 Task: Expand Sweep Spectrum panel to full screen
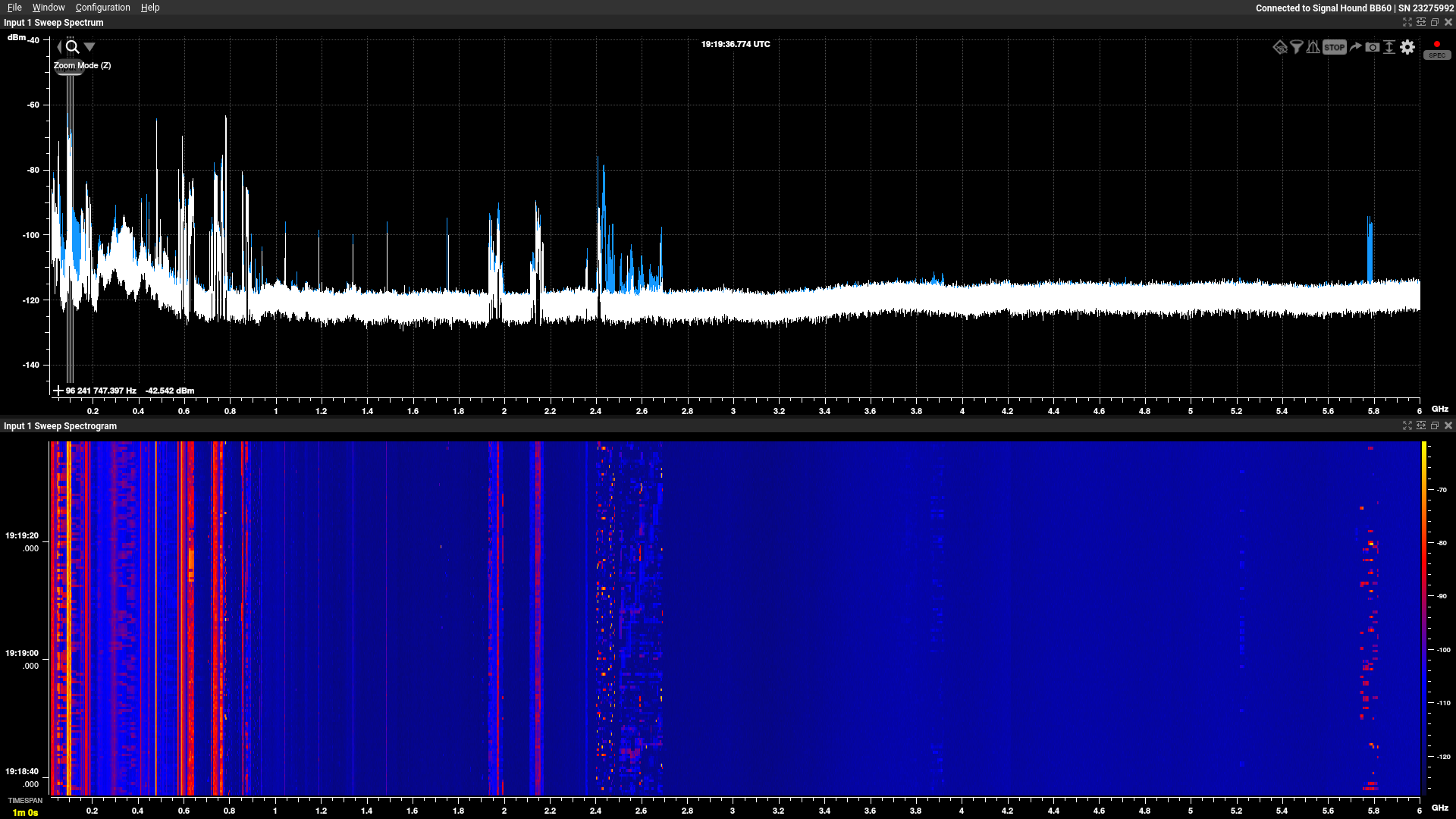(1407, 23)
